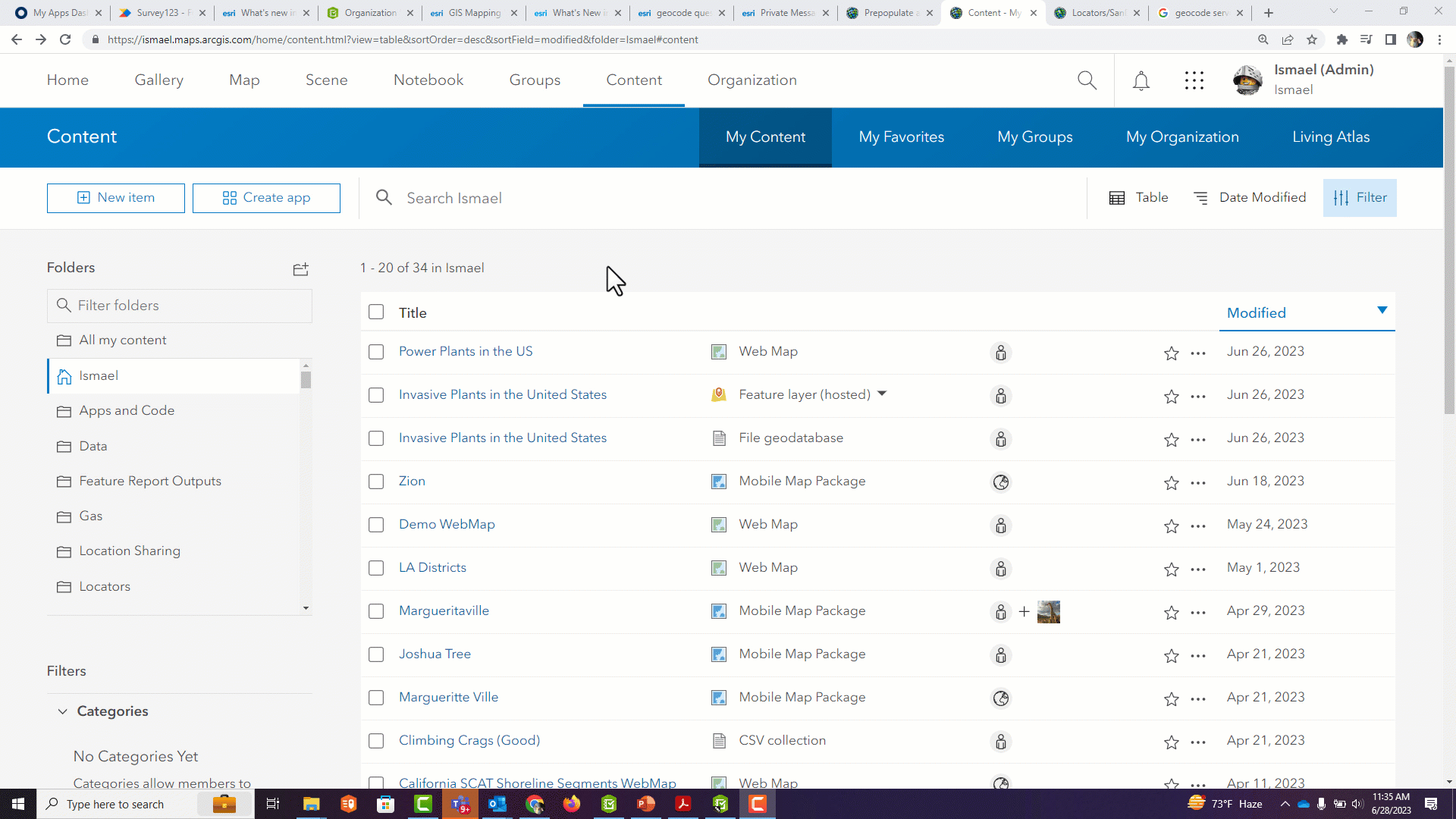
Task: Create a new folder using folder-plus icon
Action: click(300, 268)
